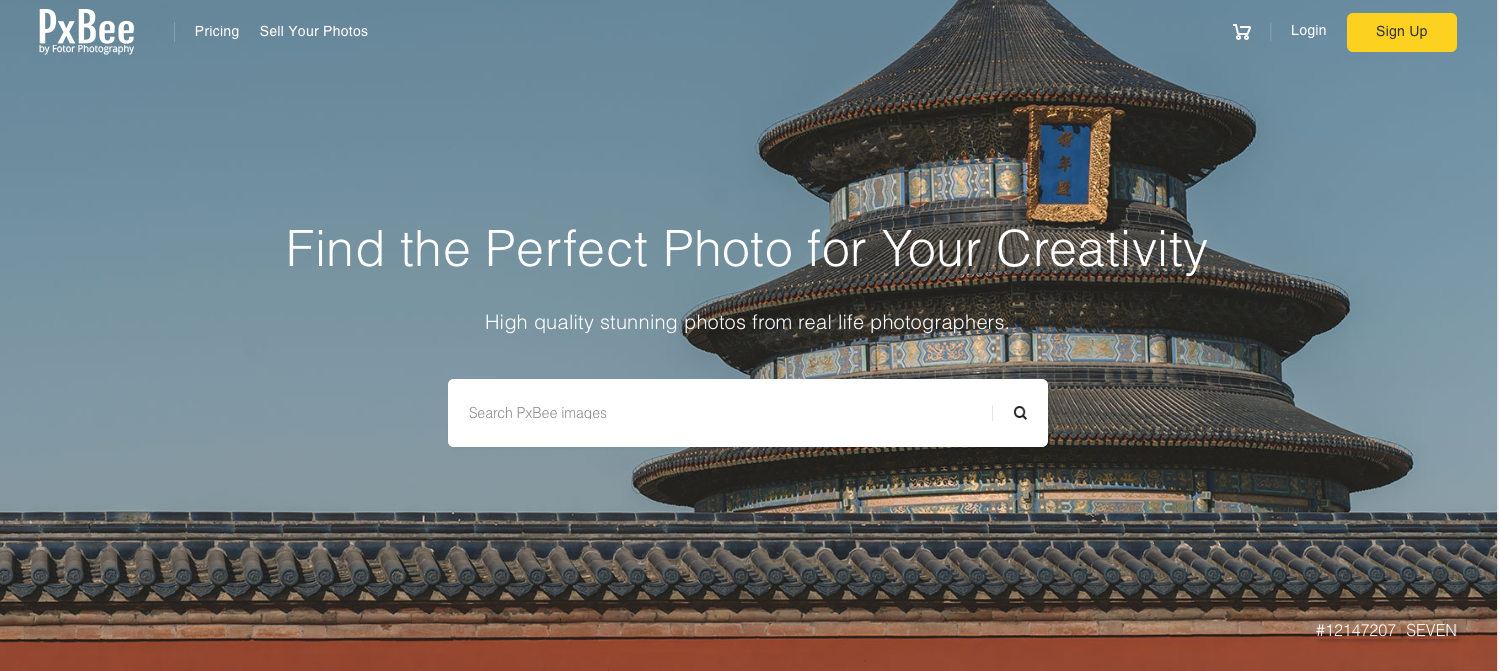This screenshot has width=1500, height=671.
Task: Focus the Search PxBee images field
Action: coord(720,413)
